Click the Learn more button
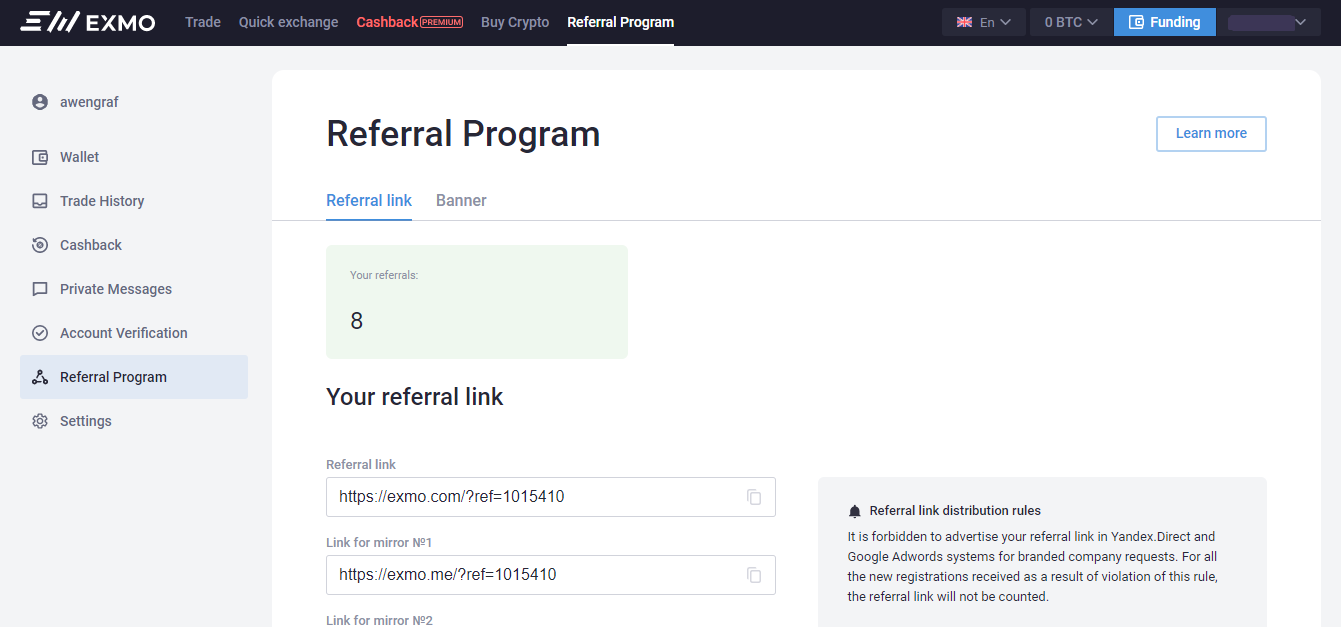1341x627 pixels. (1211, 134)
